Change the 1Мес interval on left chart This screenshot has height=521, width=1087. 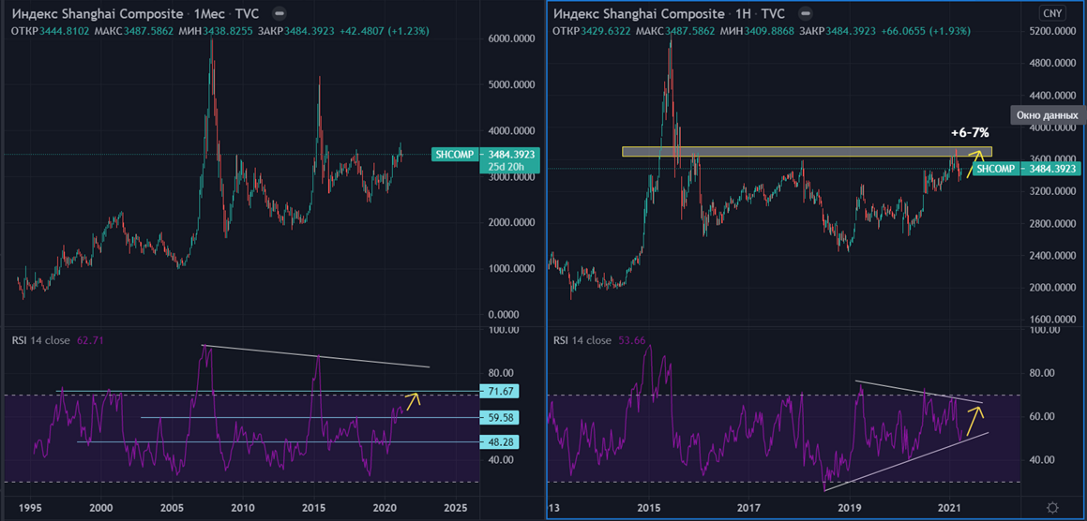pyautogui.click(x=208, y=14)
